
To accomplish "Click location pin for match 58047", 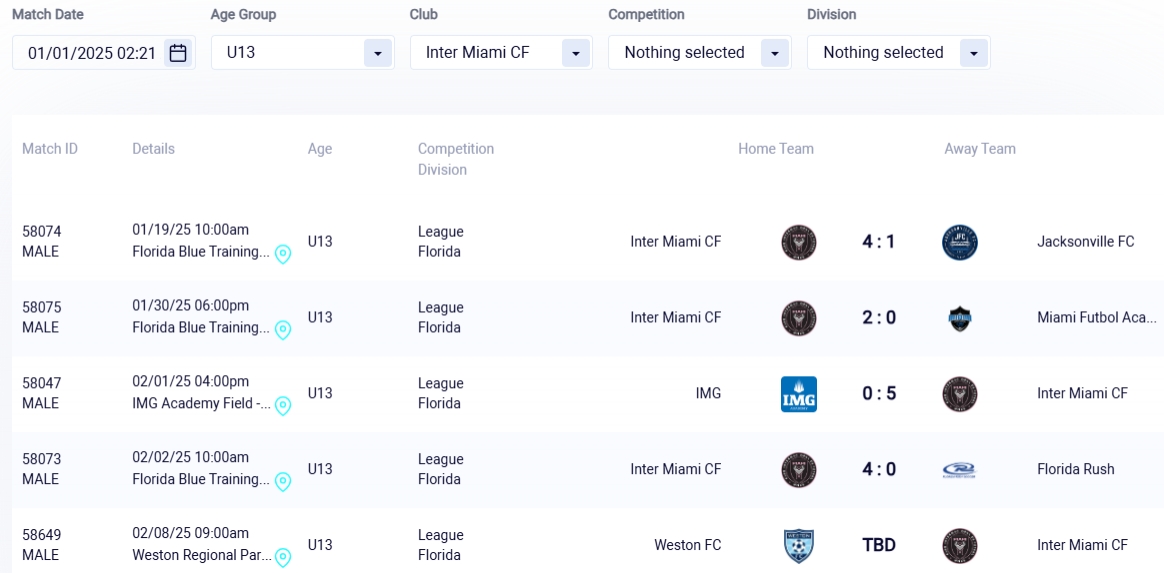I will point(283,406).
